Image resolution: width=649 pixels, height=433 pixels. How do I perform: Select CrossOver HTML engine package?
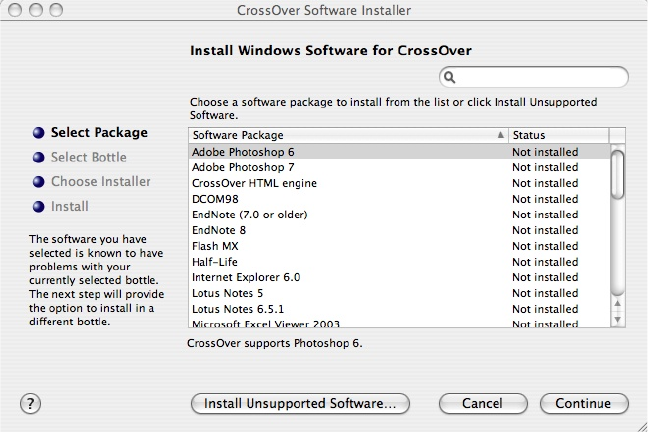point(254,183)
